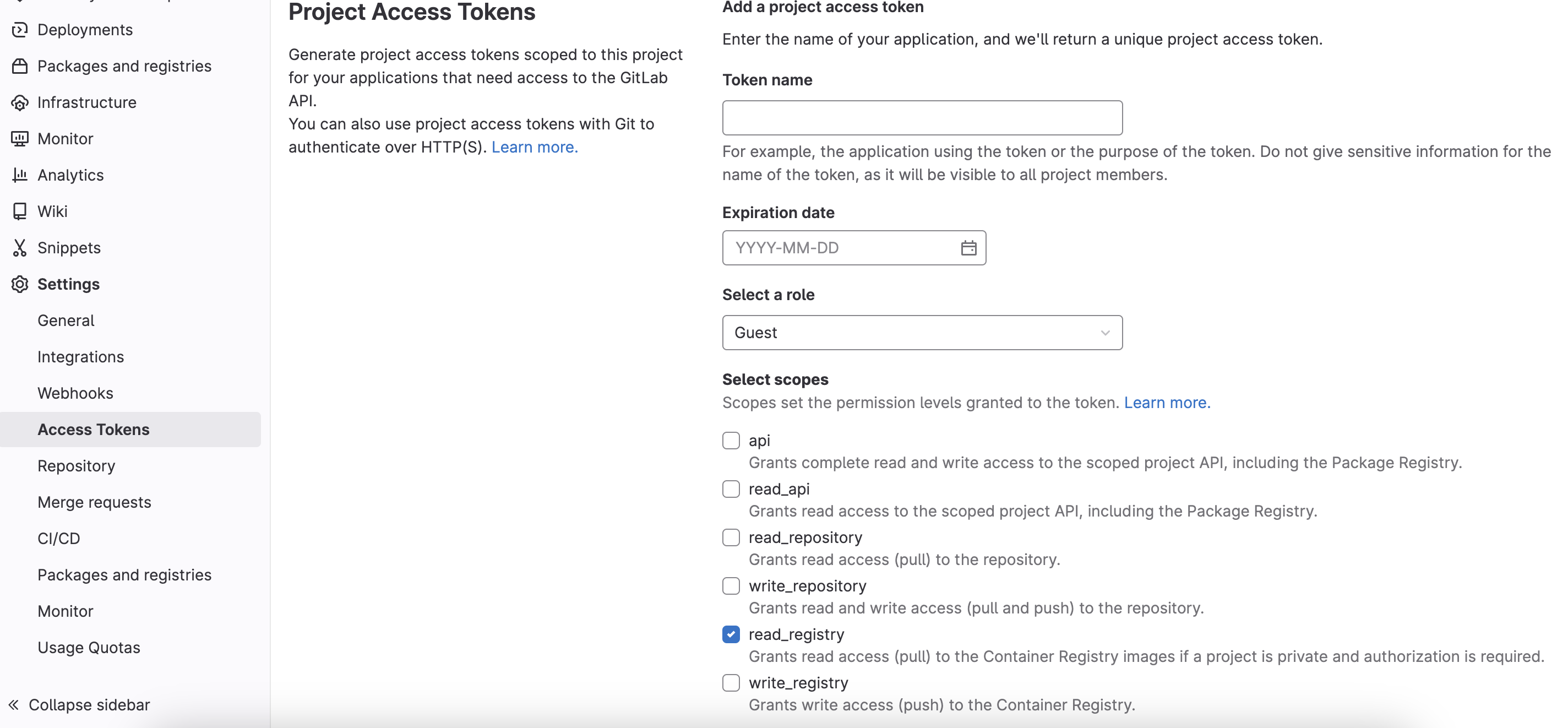The width and height of the screenshot is (1568, 728).
Task: Click the Monitor screen icon in sidebar
Action: [19, 139]
